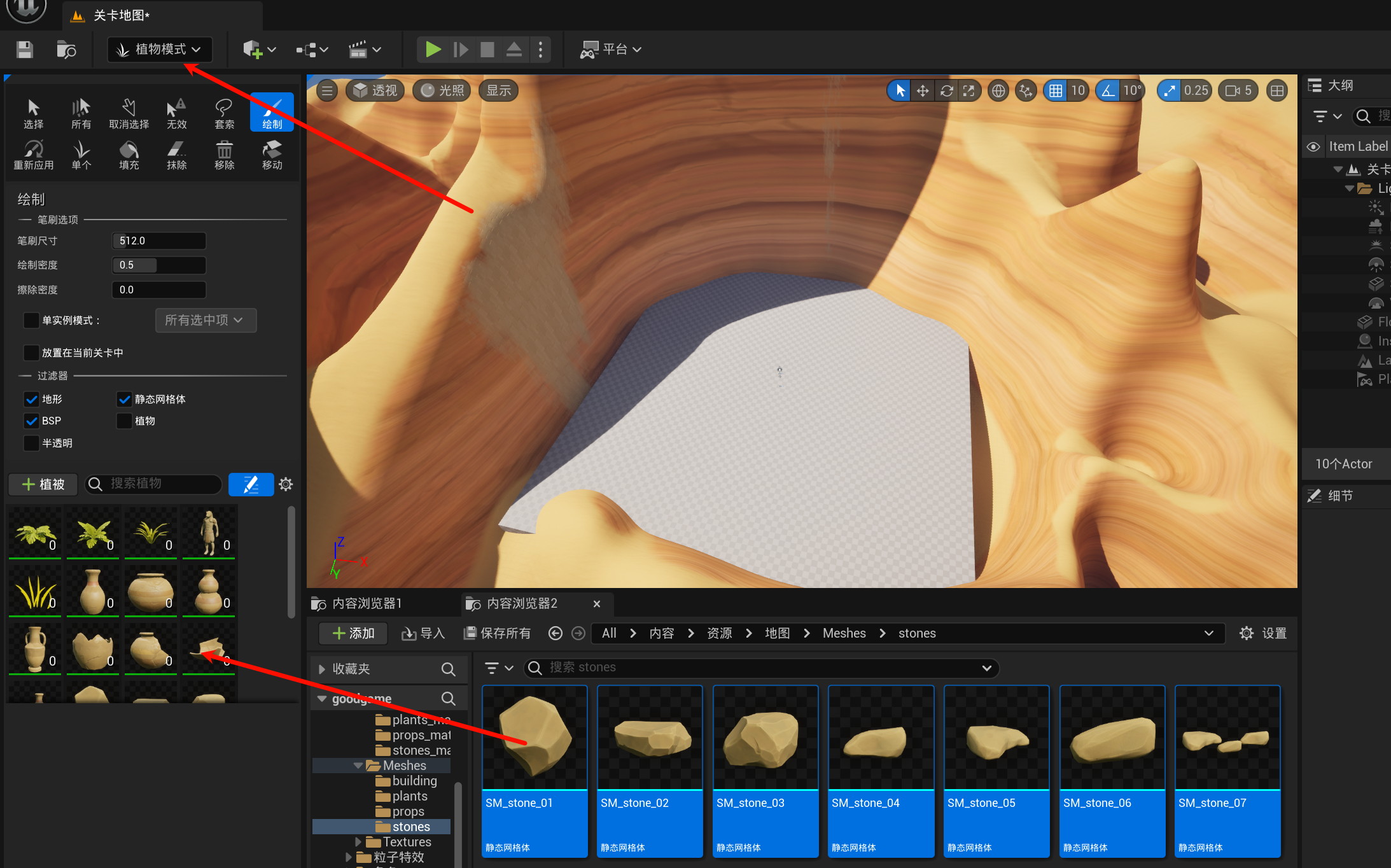Open the Platforms (平台) dropdown
Viewport: 1391px width, 868px height.
[611, 50]
